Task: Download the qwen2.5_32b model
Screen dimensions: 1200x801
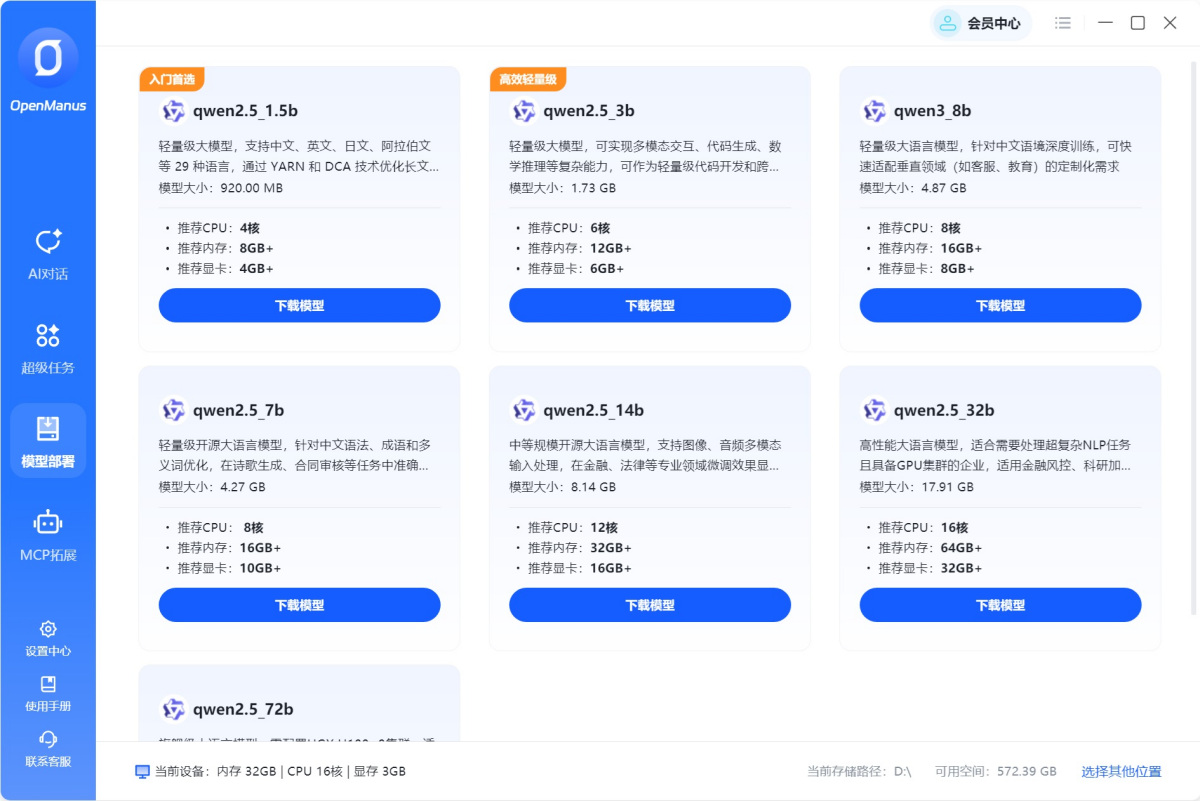Action: pyautogui.click(x=1000, y=605)
